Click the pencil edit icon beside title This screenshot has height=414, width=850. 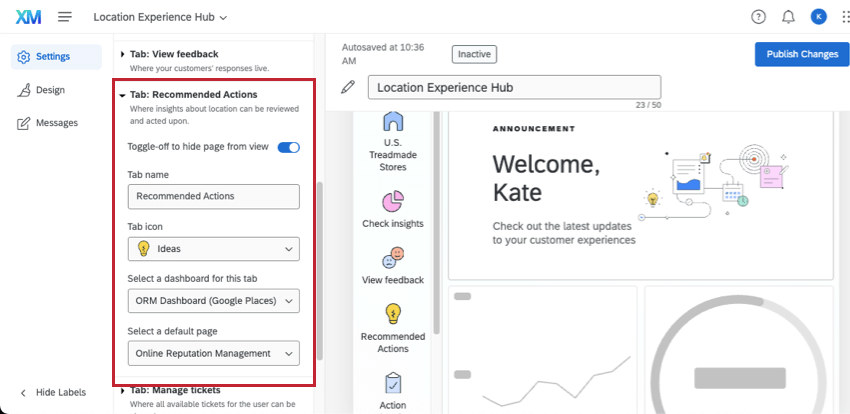pos(348,87)
